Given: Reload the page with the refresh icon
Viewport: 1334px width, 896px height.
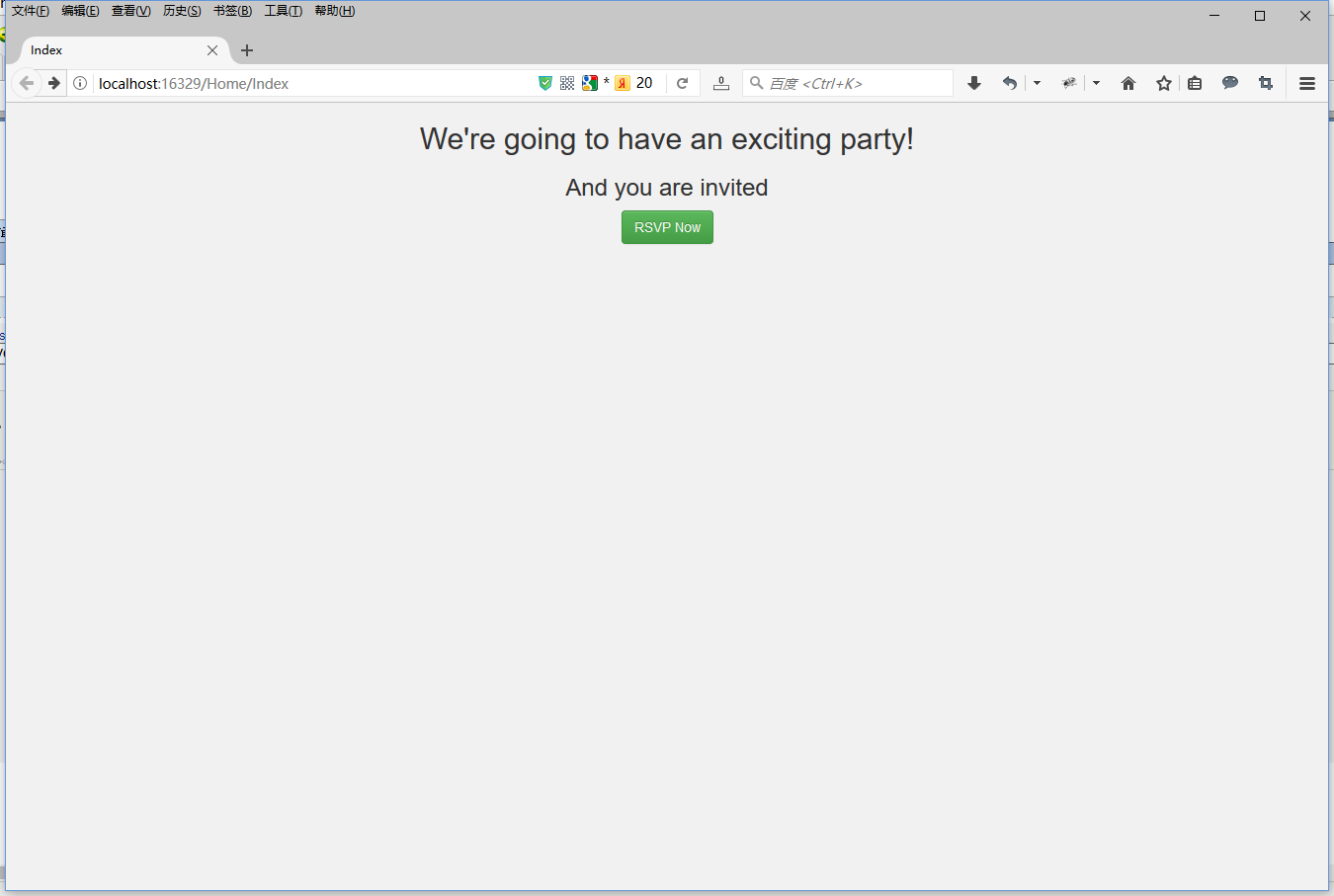Looking at the screenshot, I should (x=682, y=83).
